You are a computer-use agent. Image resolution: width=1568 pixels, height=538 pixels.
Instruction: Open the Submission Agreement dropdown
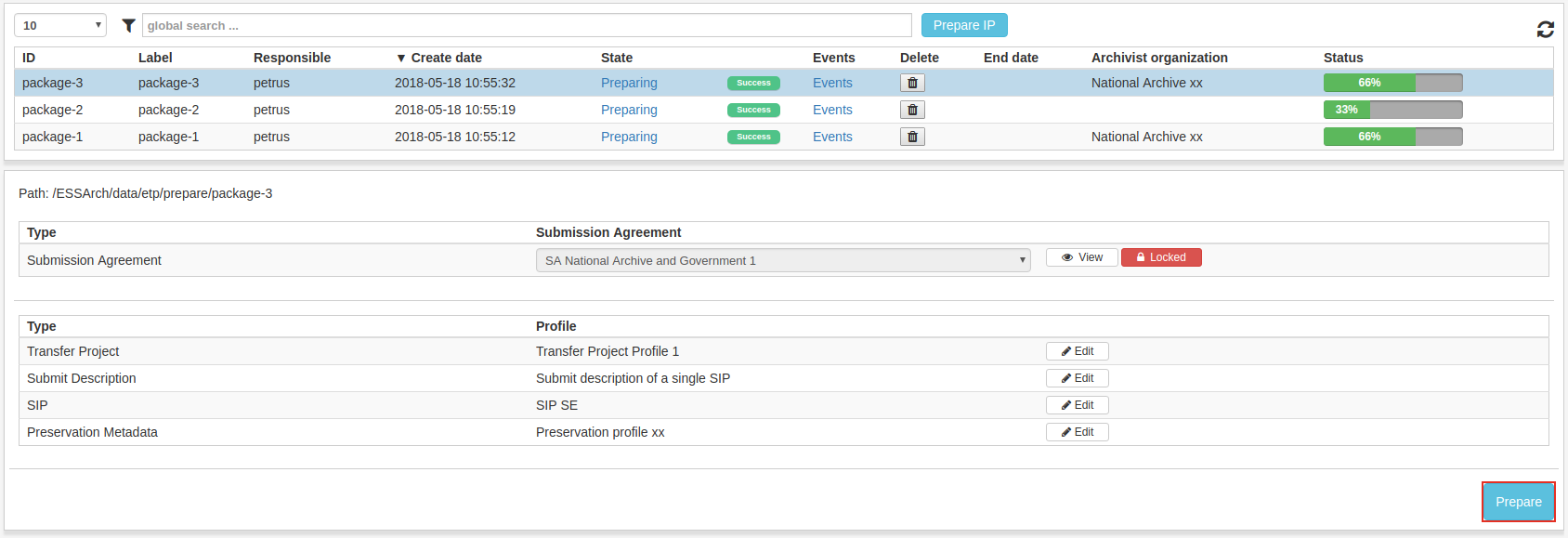click(783, 260)
